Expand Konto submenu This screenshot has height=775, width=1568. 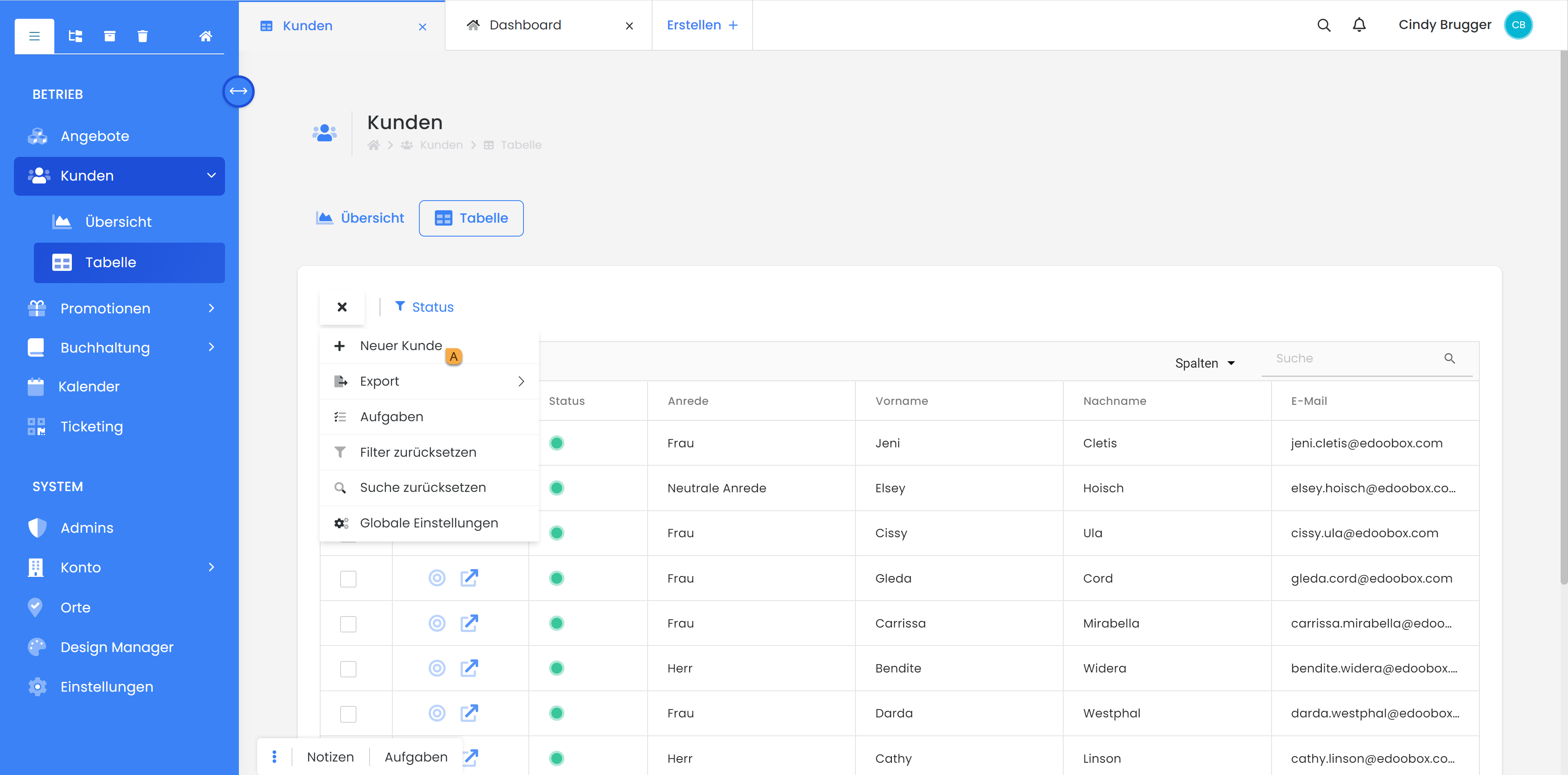211,567
